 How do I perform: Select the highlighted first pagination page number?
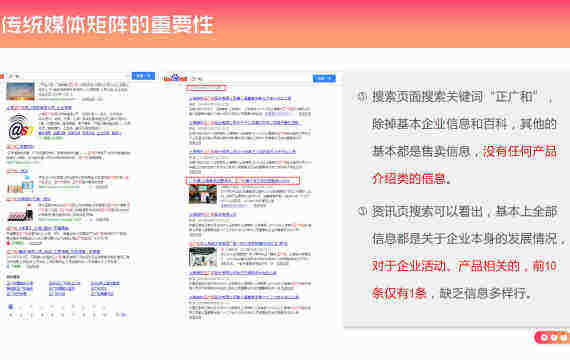tap(11, 307)
